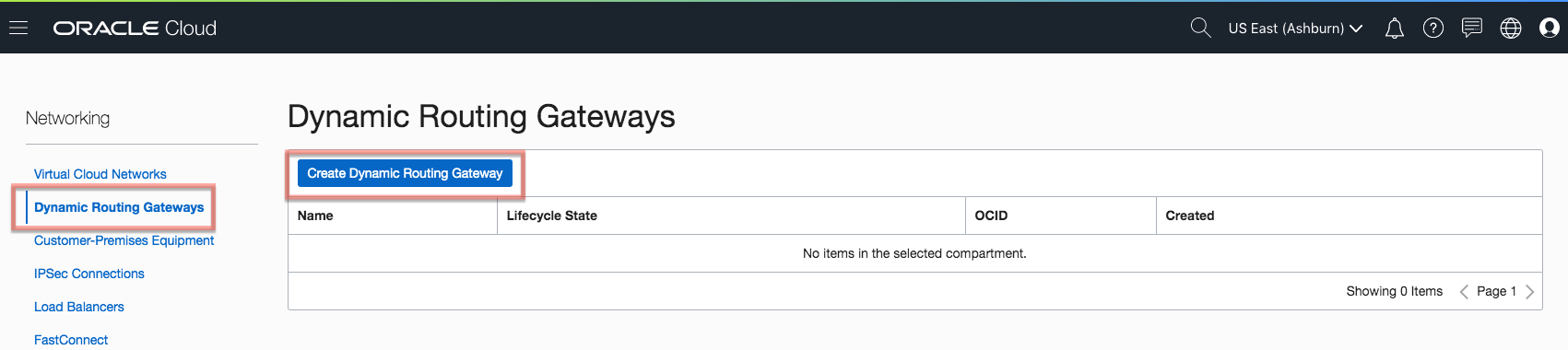Open IPSec Connections link
Image resolution: width=1568 pixels, height=350 pixels.
(x=89, y=274)
